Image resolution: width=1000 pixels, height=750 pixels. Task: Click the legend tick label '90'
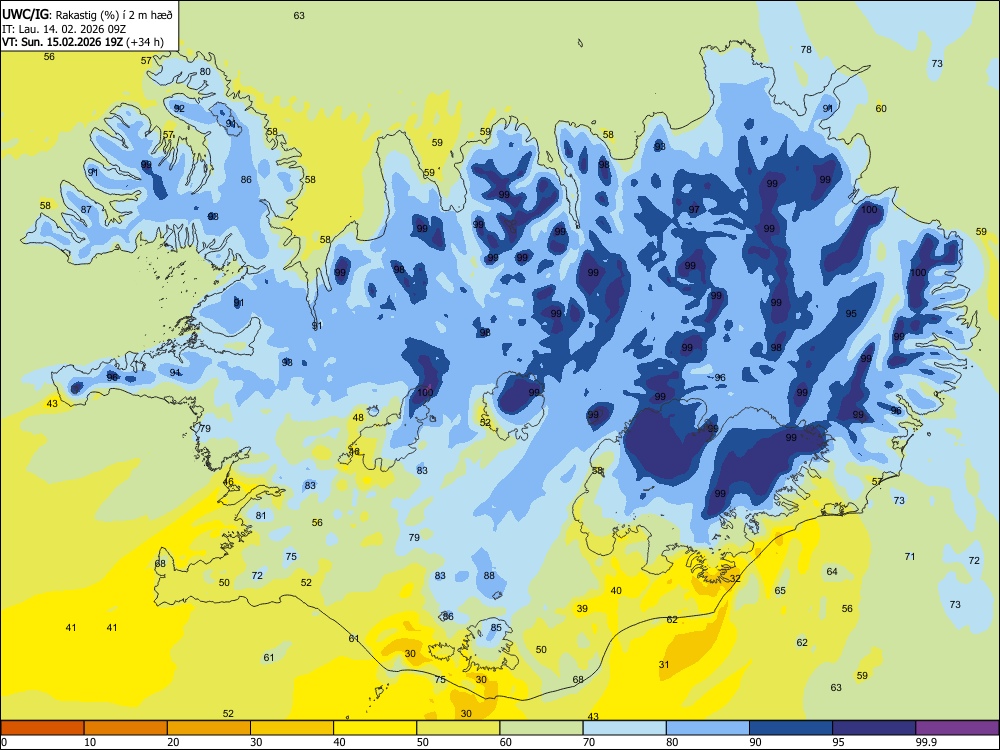click(x=755, y=742)
